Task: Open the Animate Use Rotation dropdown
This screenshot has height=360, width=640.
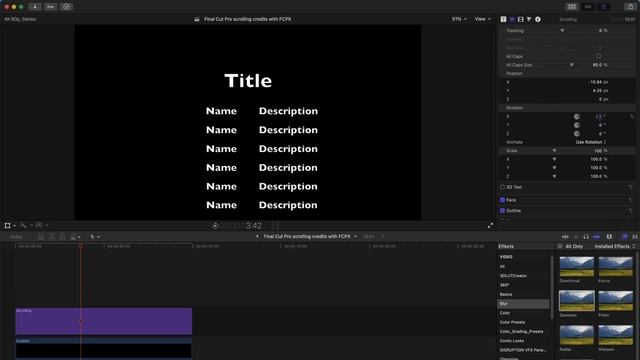Action: (x=591, y=142)
